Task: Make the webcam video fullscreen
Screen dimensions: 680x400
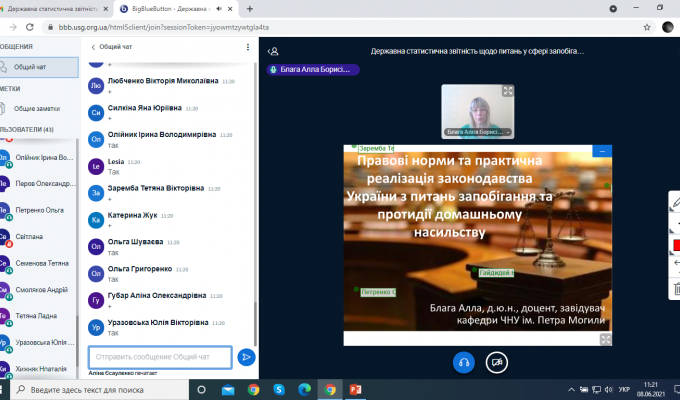Action: (508, 91)
